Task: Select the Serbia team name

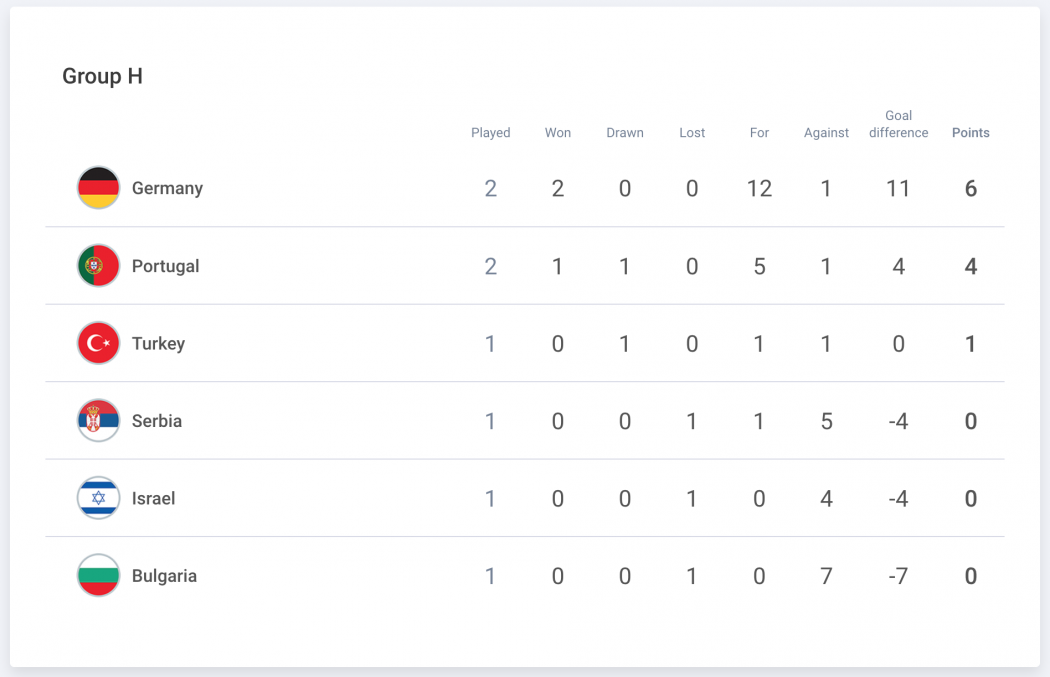Action: (x=157, y=421)
